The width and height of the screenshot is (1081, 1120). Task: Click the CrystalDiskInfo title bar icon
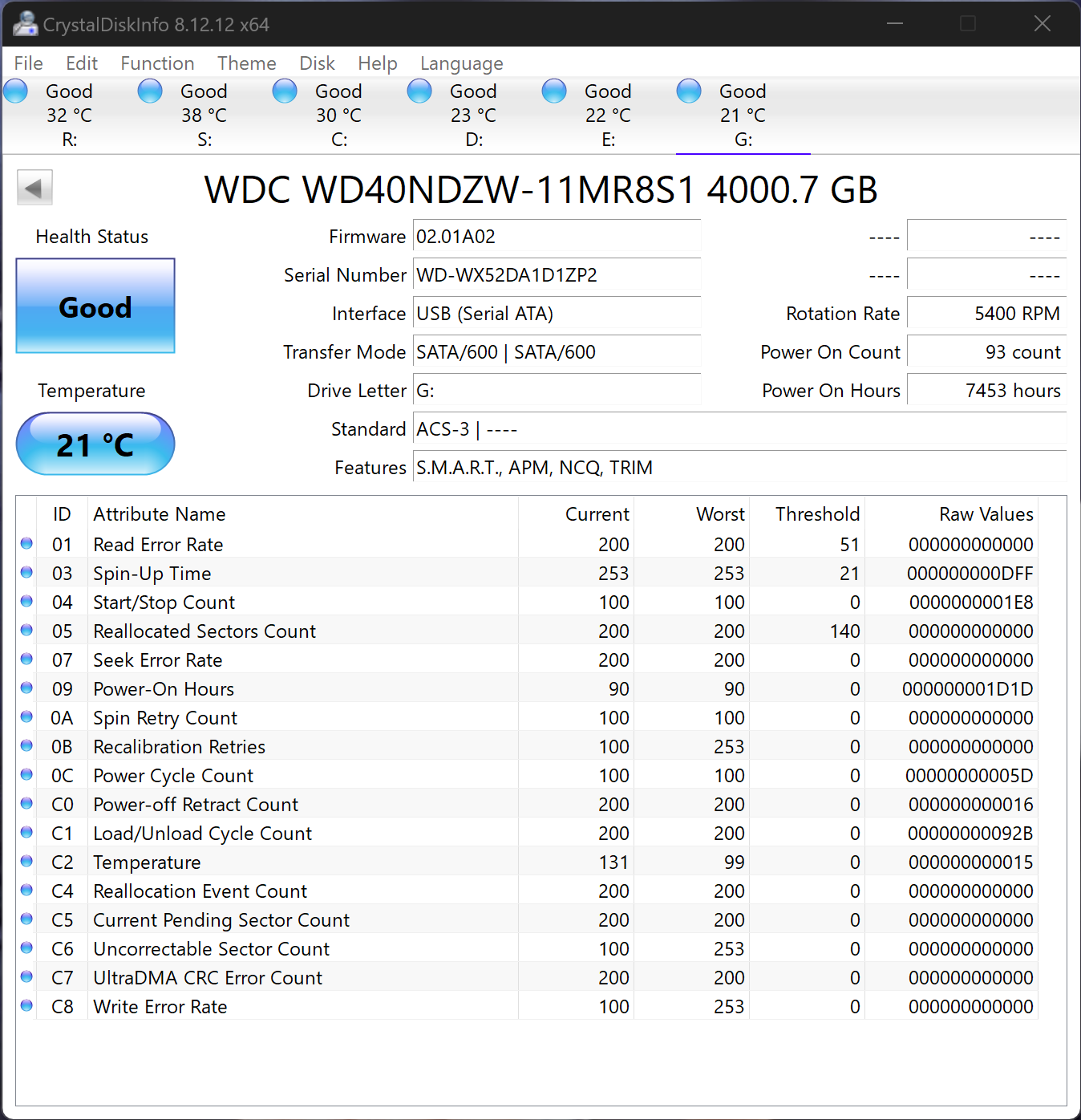25,23
